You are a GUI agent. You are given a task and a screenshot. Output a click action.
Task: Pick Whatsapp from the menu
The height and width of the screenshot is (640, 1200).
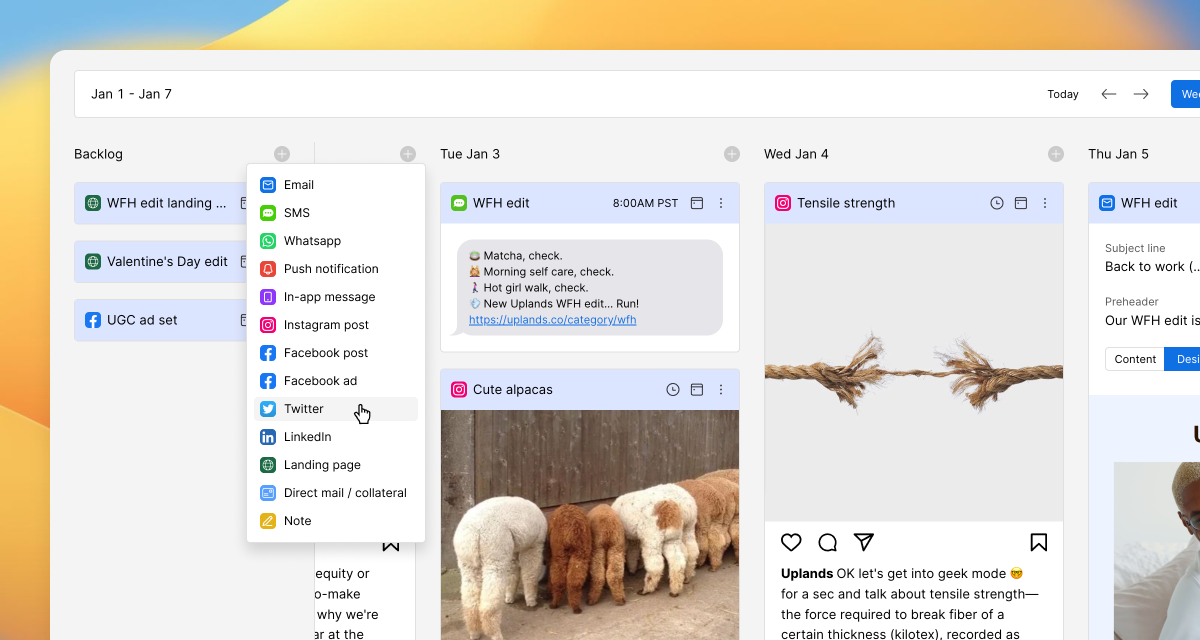[336, 241]
